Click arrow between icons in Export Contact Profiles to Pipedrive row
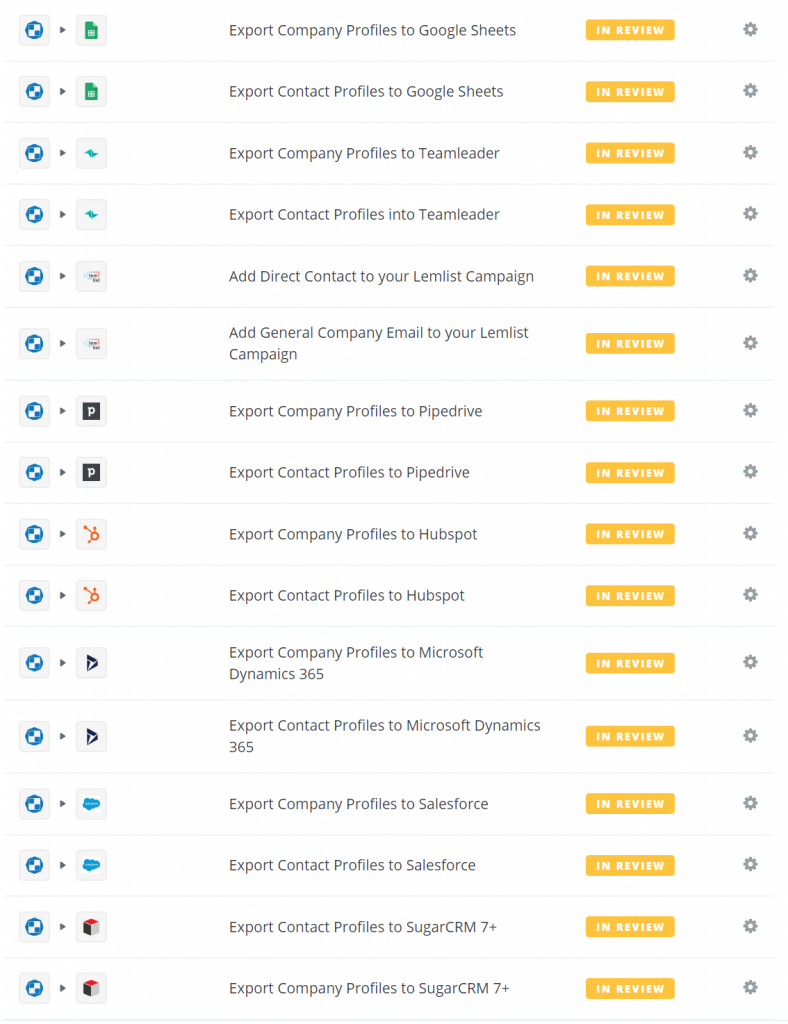Viewport: 788px width, 1024px height. pos(62,472)
